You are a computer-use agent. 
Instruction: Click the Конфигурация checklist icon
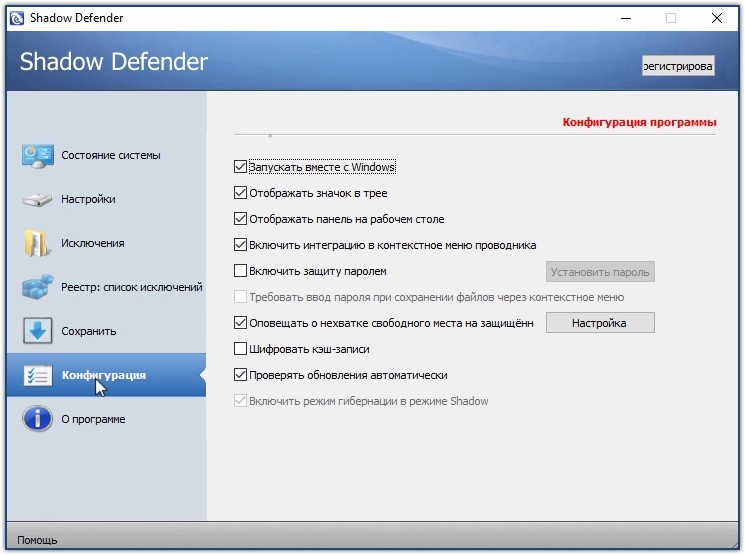click(x=38, y=375)
